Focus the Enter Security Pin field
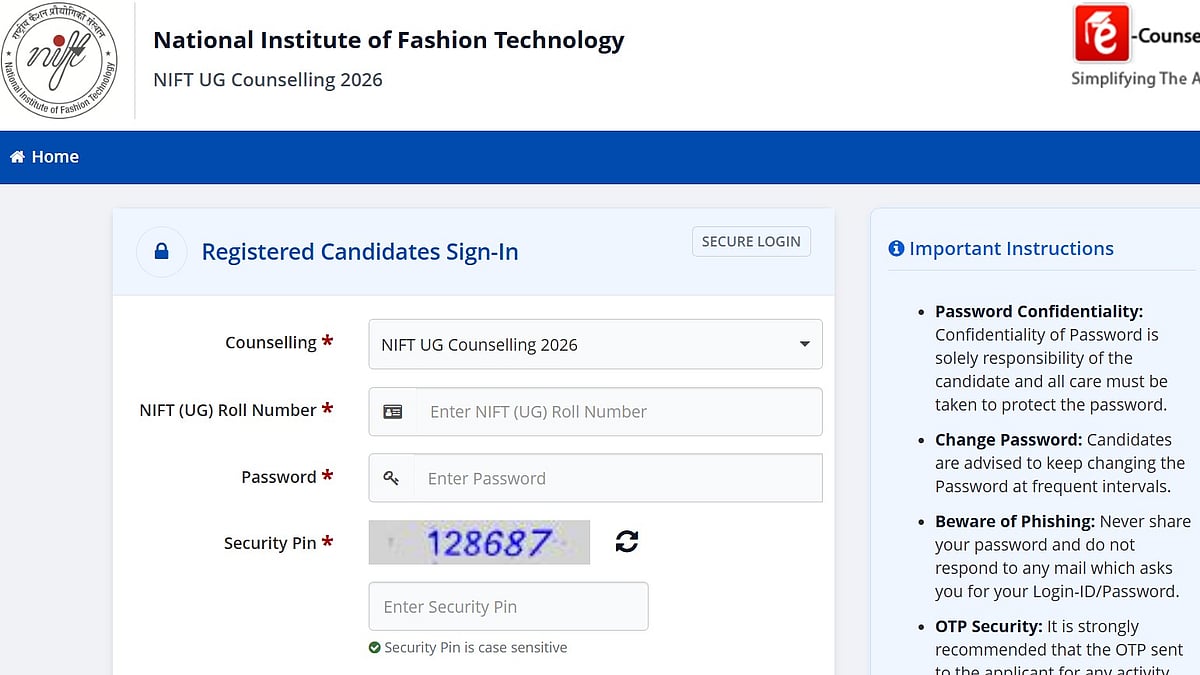This screenshot has width=1200, height=675. [508, 606]
